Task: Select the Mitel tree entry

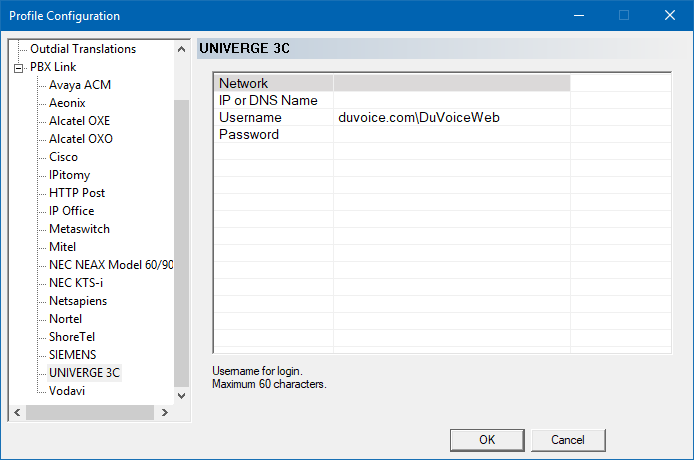Action: click(x=62, y=247)
